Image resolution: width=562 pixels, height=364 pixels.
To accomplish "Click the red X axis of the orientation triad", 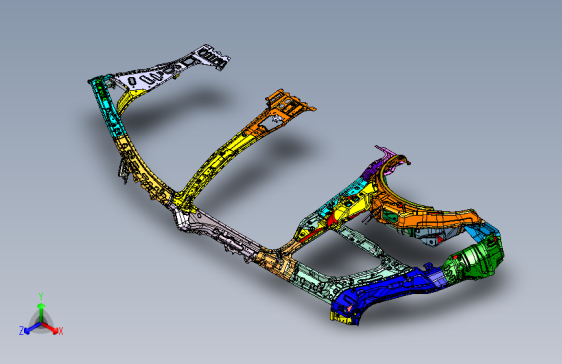I will pyautogui.click(x=51, y=328).
